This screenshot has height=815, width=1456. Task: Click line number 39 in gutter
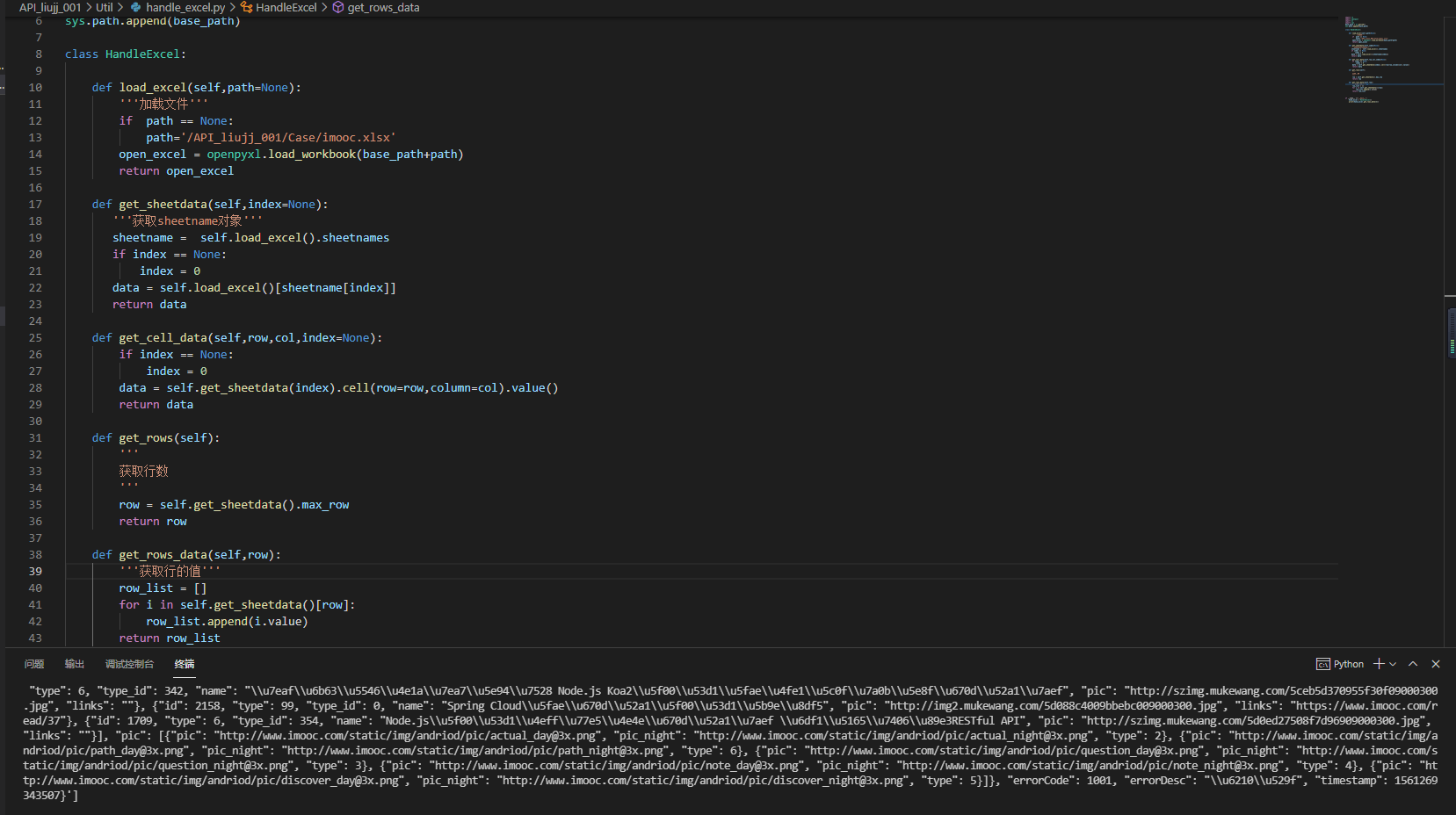tap(35, 571)
